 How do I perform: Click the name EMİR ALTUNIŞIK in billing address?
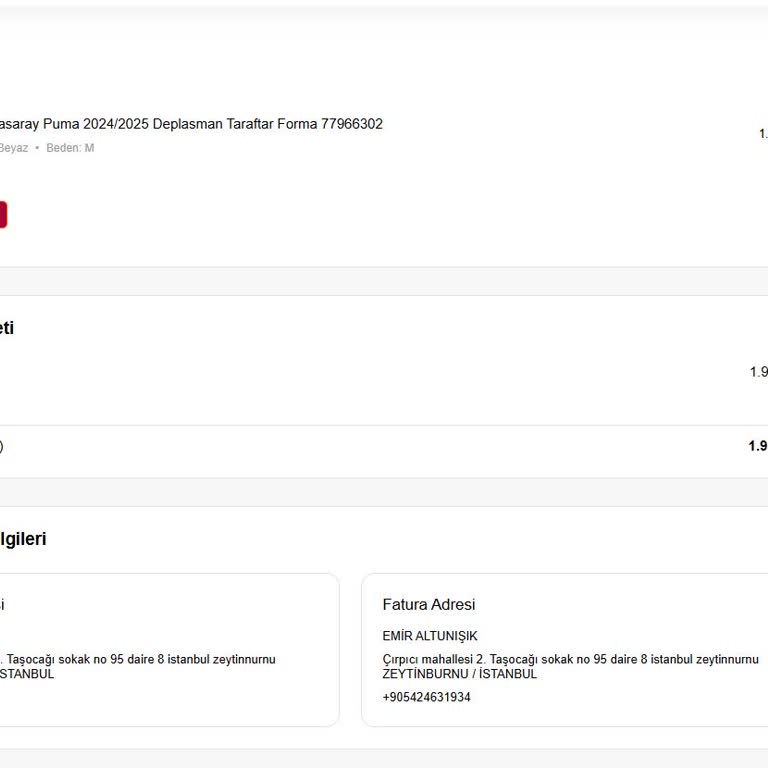click(x=430, y=636)
